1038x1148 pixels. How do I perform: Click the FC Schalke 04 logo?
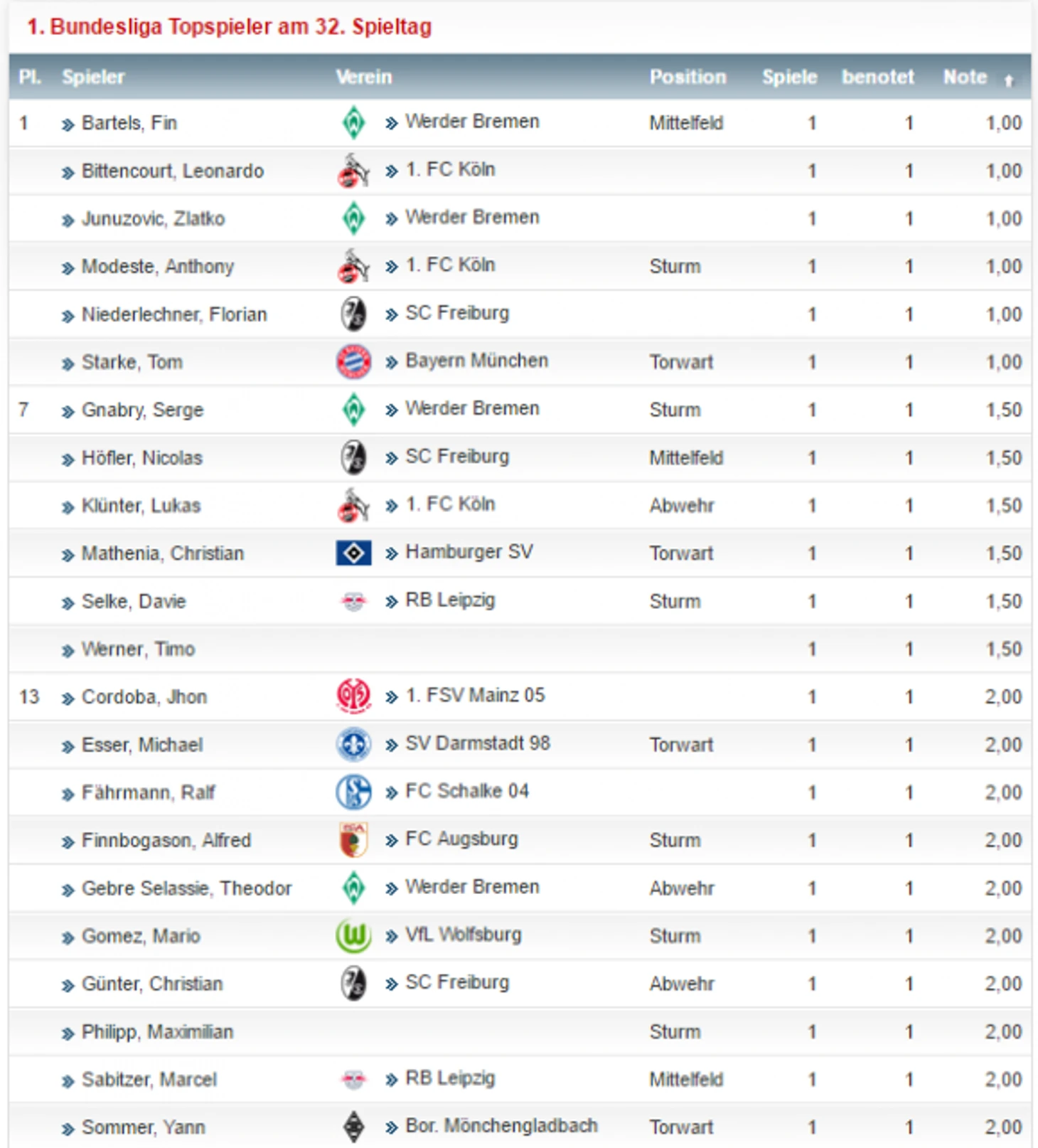pyautogui.click(x=353, y=792)
